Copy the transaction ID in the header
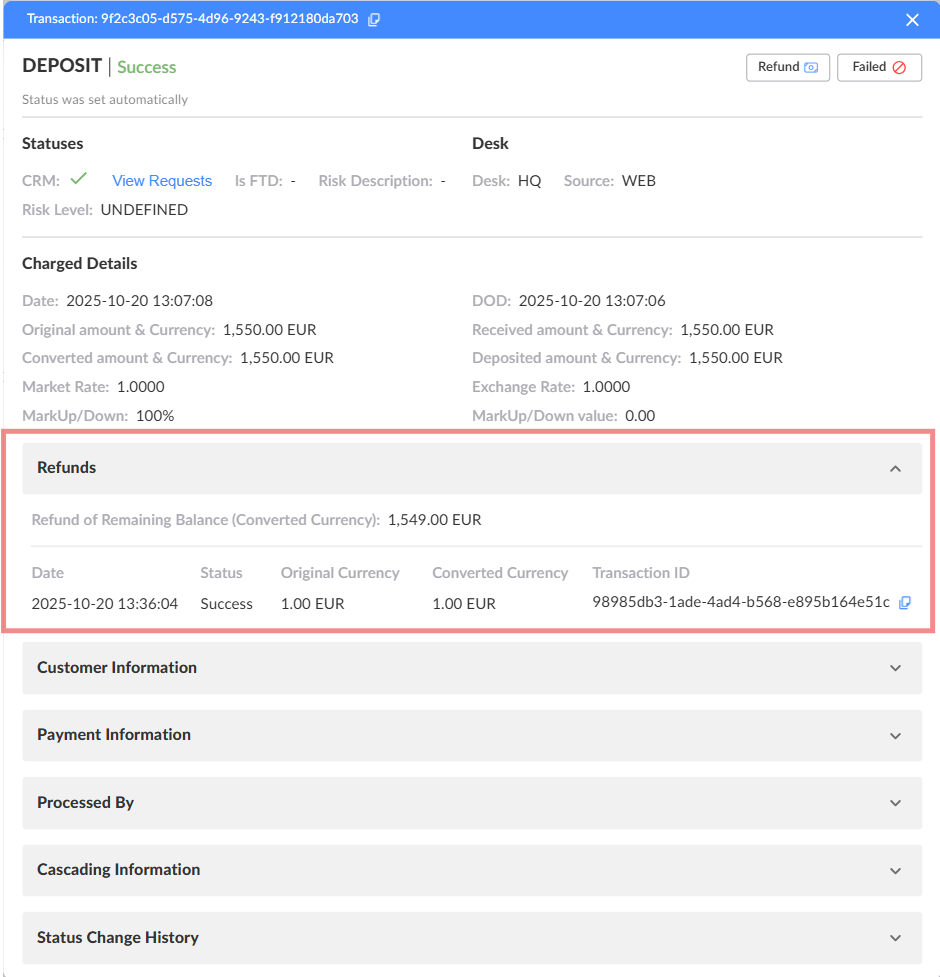The height and width of the screenshot is (977, 940). [374, 19]
